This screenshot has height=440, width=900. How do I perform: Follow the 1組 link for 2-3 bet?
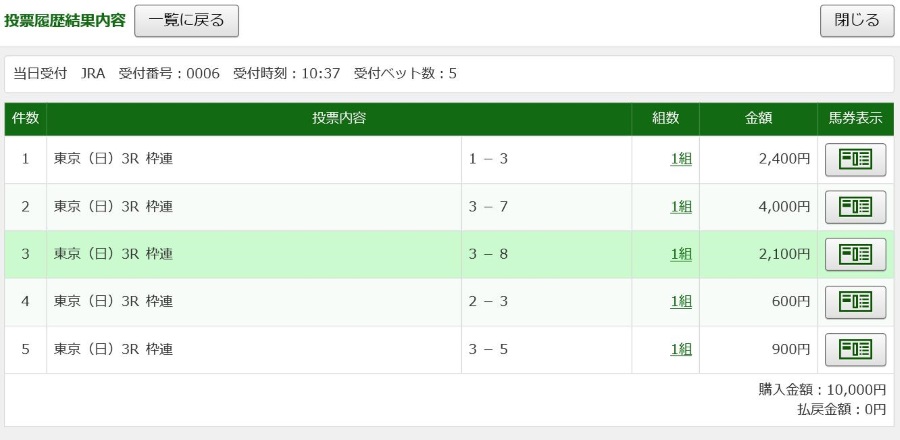point(681,302)
